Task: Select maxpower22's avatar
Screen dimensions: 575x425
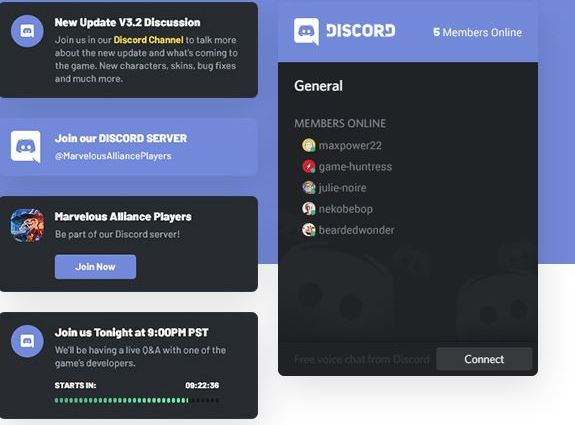Action: [x=308, y=145]
